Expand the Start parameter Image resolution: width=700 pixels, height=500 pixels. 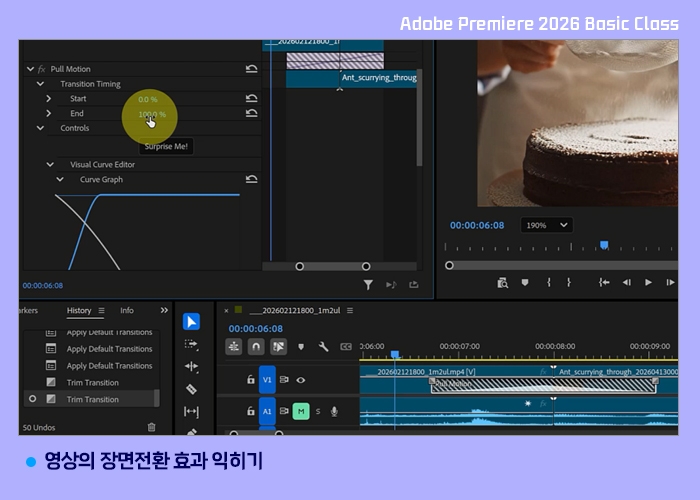pos(49,98)
